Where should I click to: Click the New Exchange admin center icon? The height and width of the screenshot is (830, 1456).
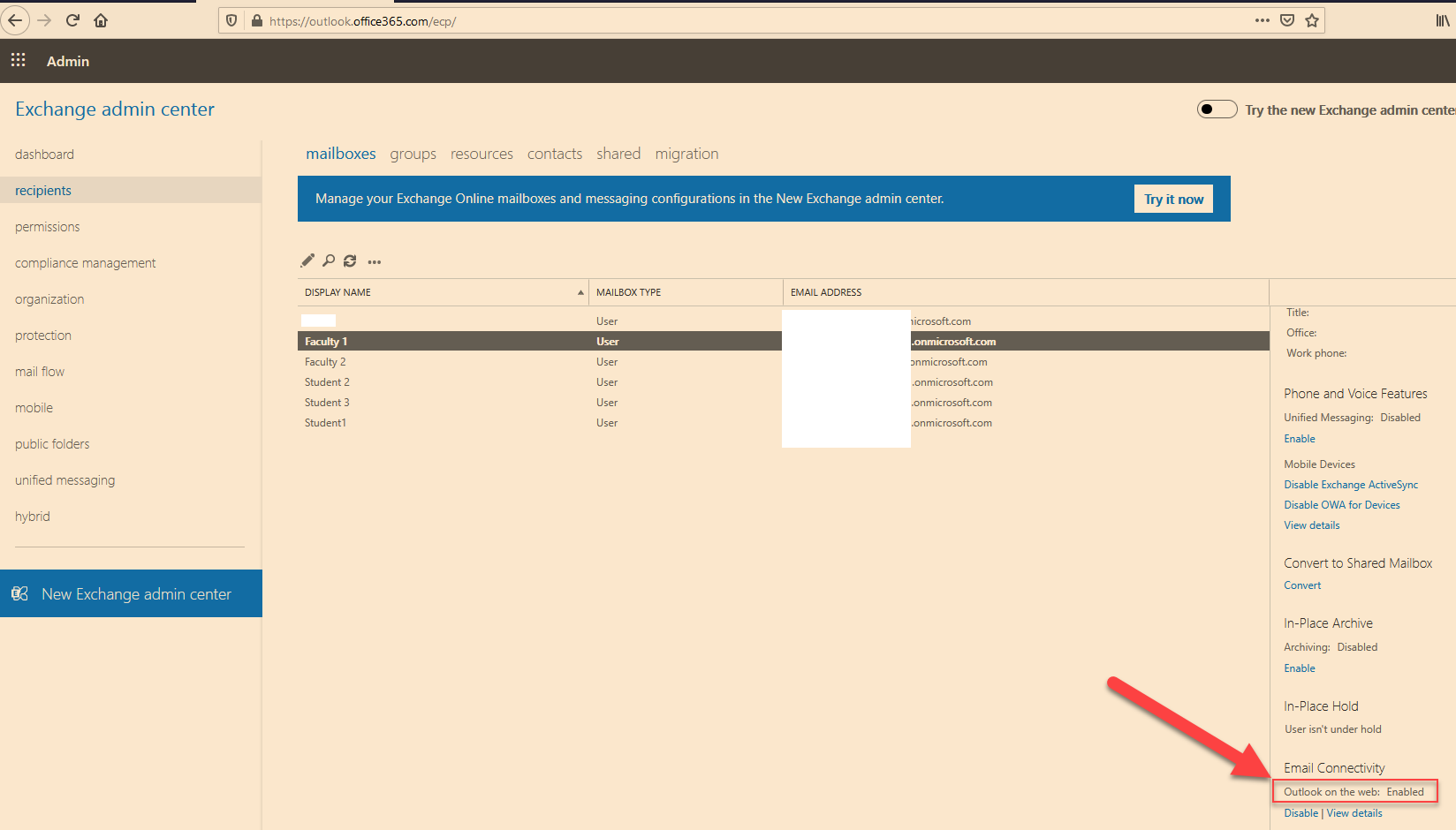[19, 593]
